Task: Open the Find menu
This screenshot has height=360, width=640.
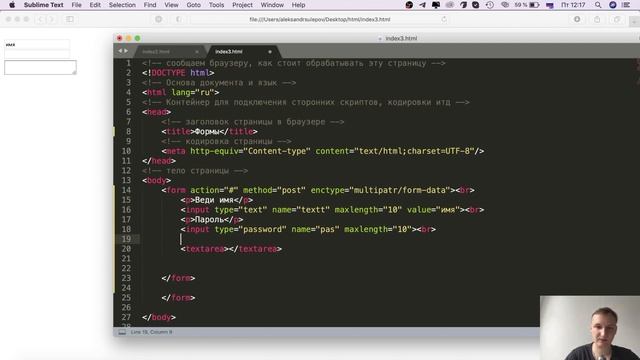Action: [x=150, y=5]
